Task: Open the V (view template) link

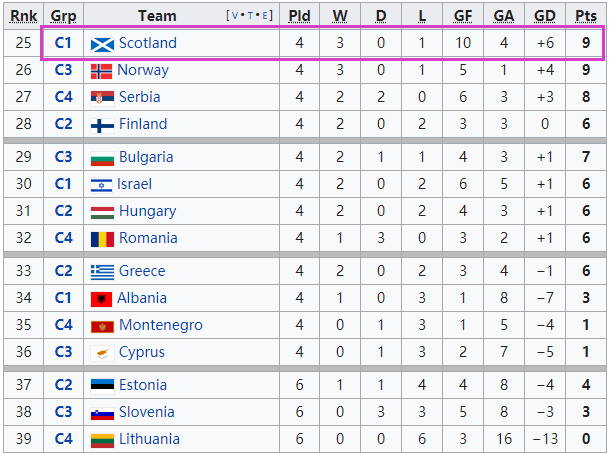Action: (236, 16)
